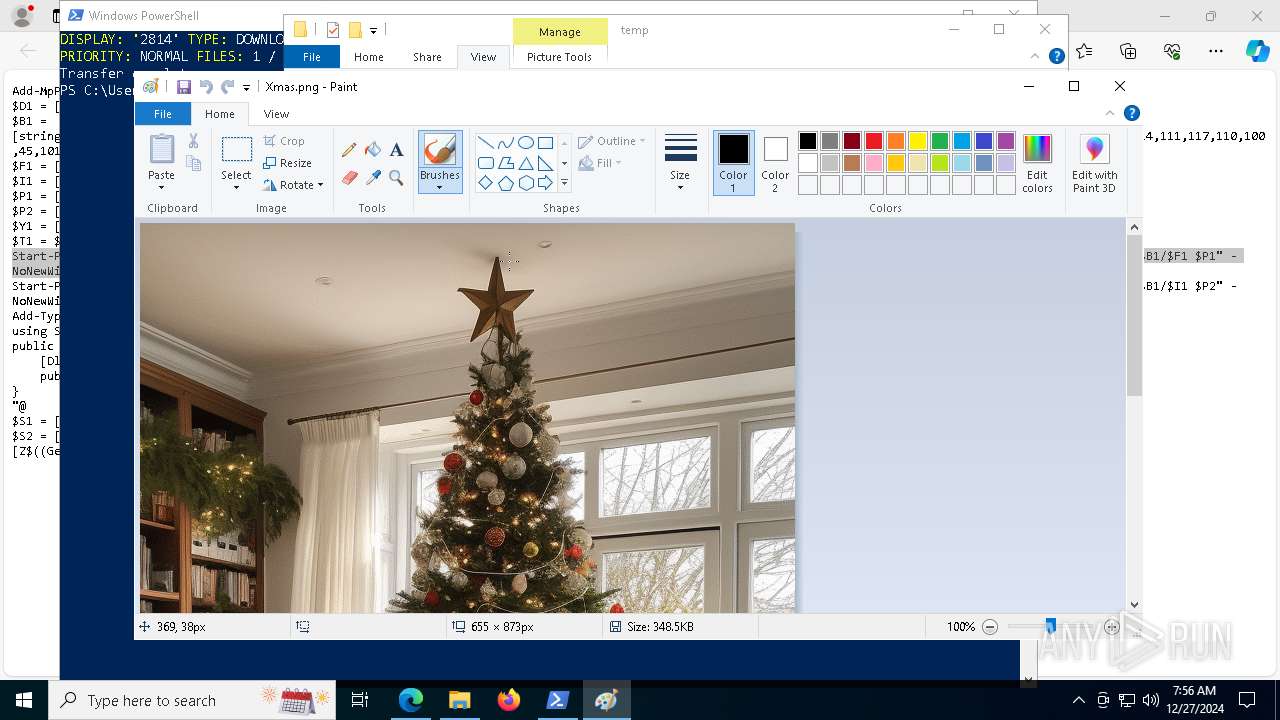Click Undo in Paint quick access toolbar

206,87
